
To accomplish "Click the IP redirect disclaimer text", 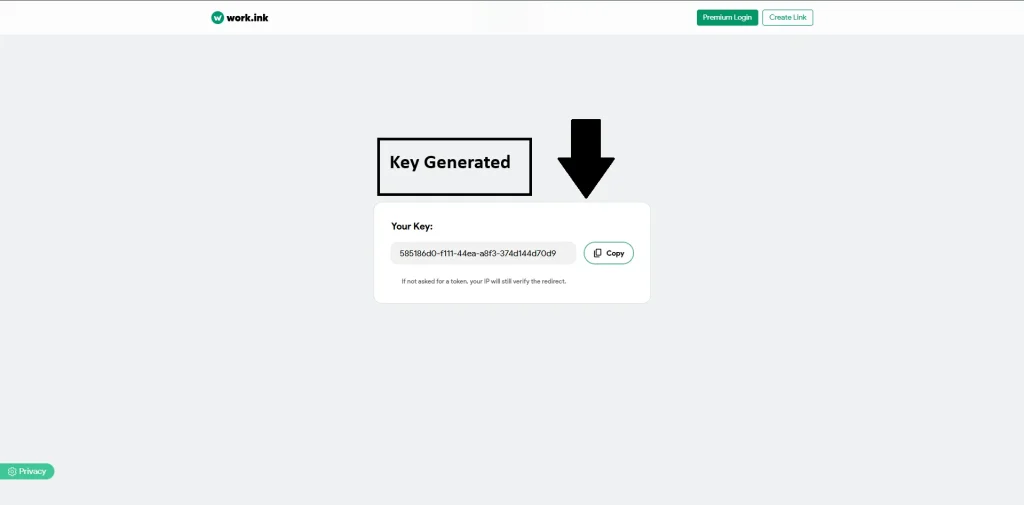I will coord(483,281).
